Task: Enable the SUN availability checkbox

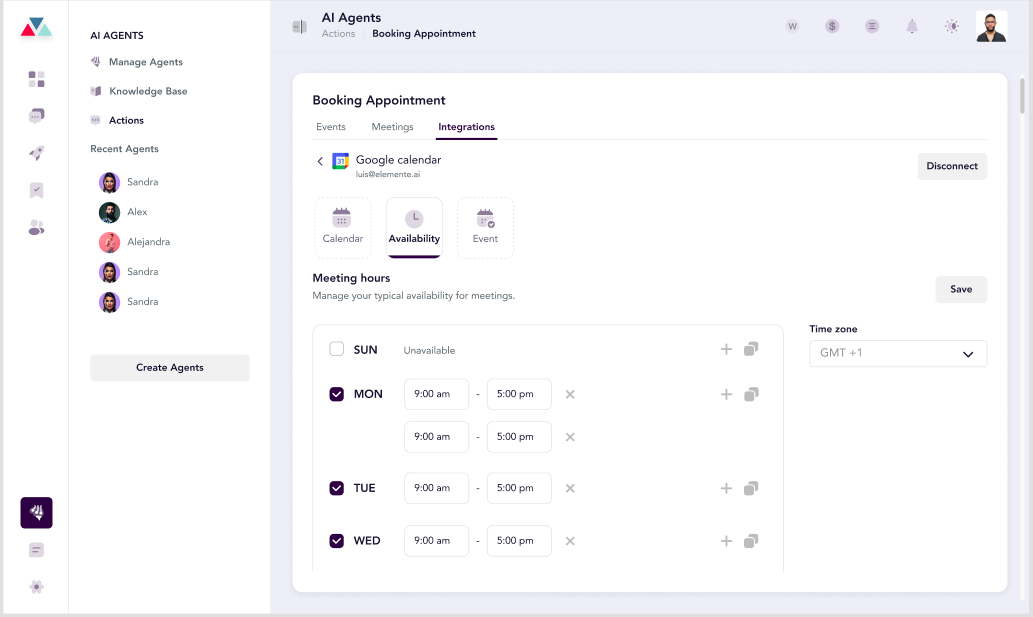Action: point(337,349)
